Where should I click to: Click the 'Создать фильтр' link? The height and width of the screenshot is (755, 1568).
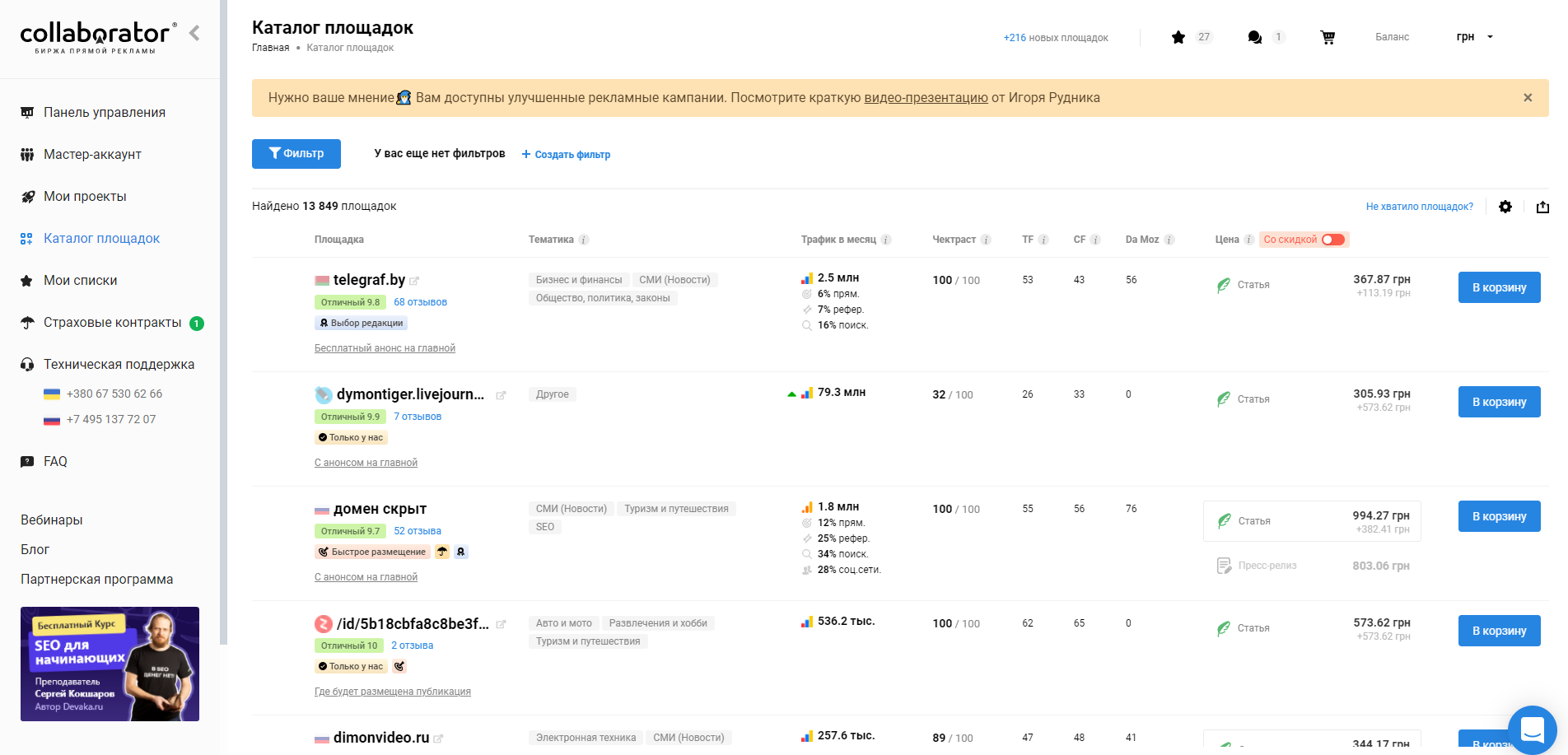567,155
